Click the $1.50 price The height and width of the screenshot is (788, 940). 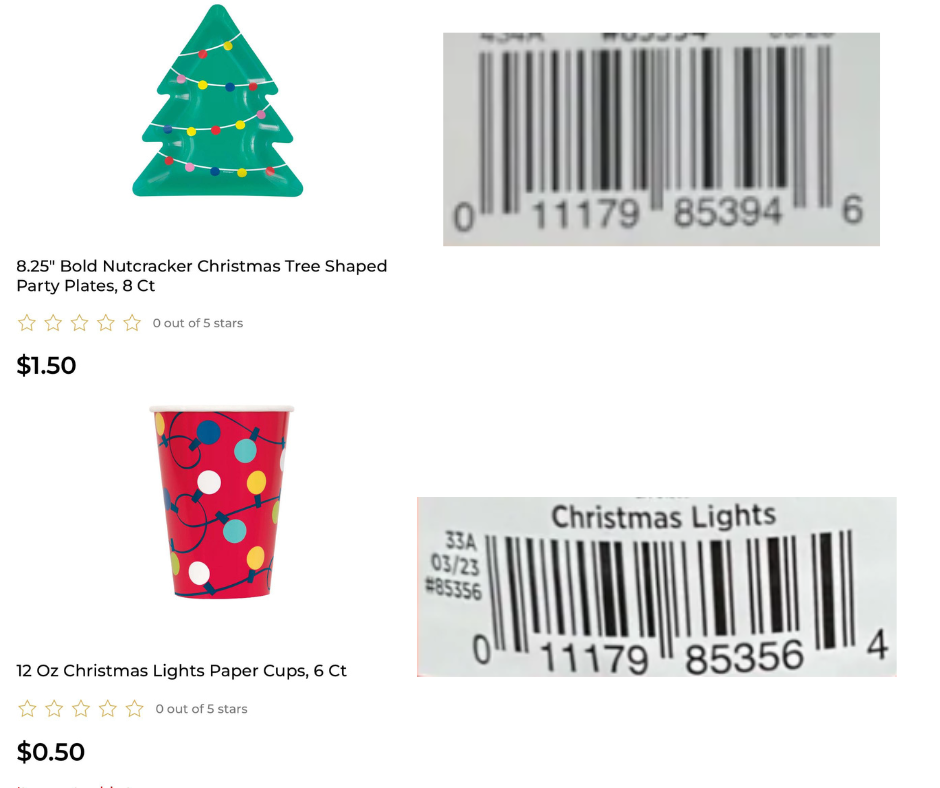pos(46,366)
